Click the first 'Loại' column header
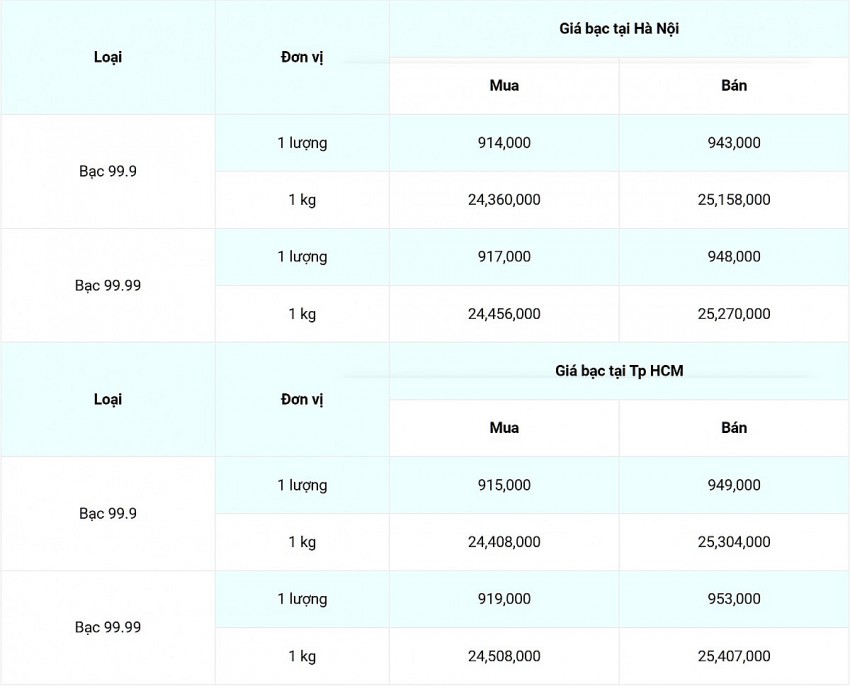Image resolution: width=850 pixels, height=686 pixels. [108, 57]
